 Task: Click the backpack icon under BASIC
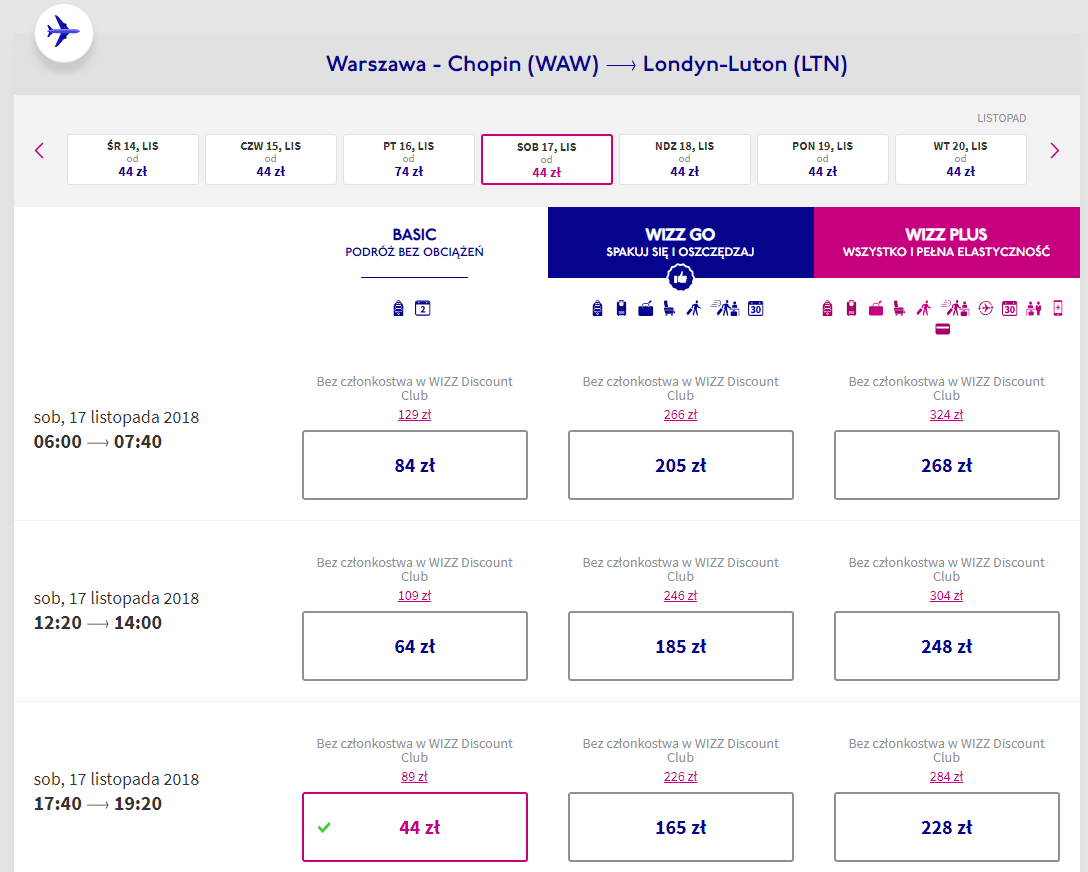[398, 308]
